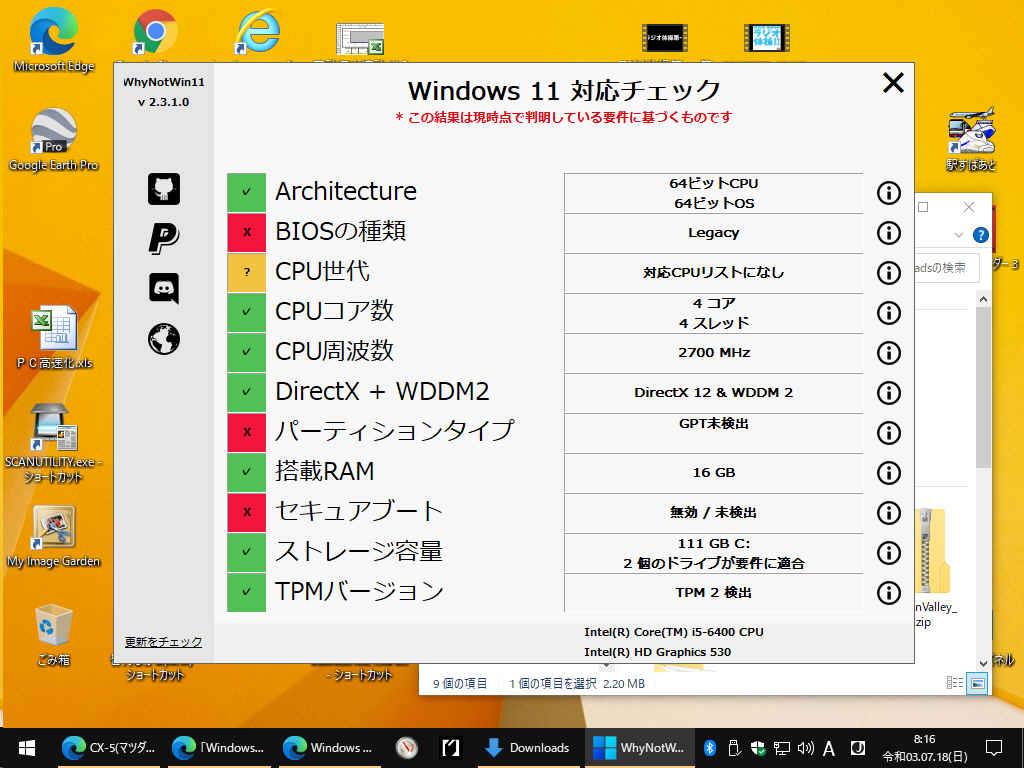
Task: Open the GitHub icon in WhyNotWin11 sidebar
Action: click(163, 189)
